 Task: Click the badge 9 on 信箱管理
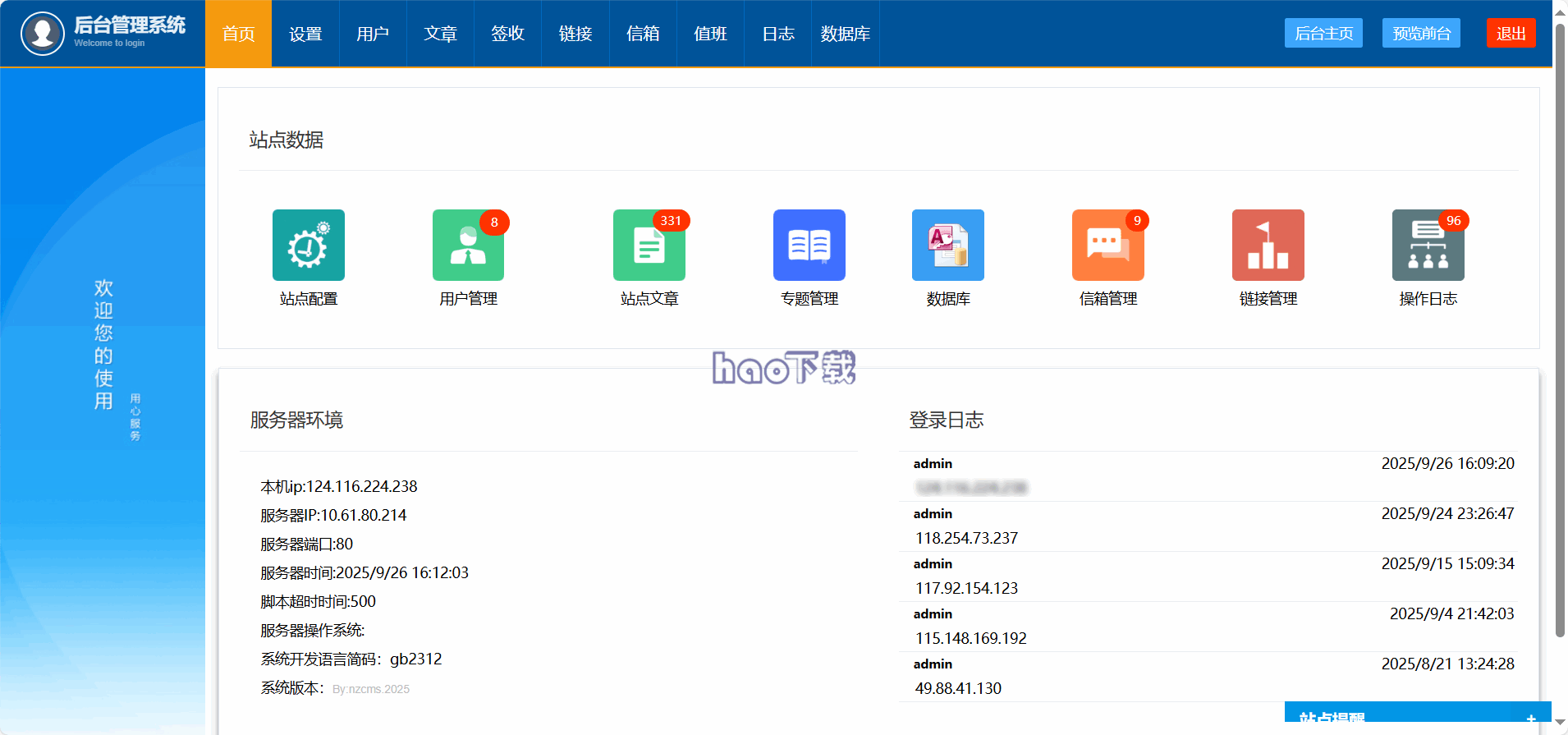click(1137, 220)
